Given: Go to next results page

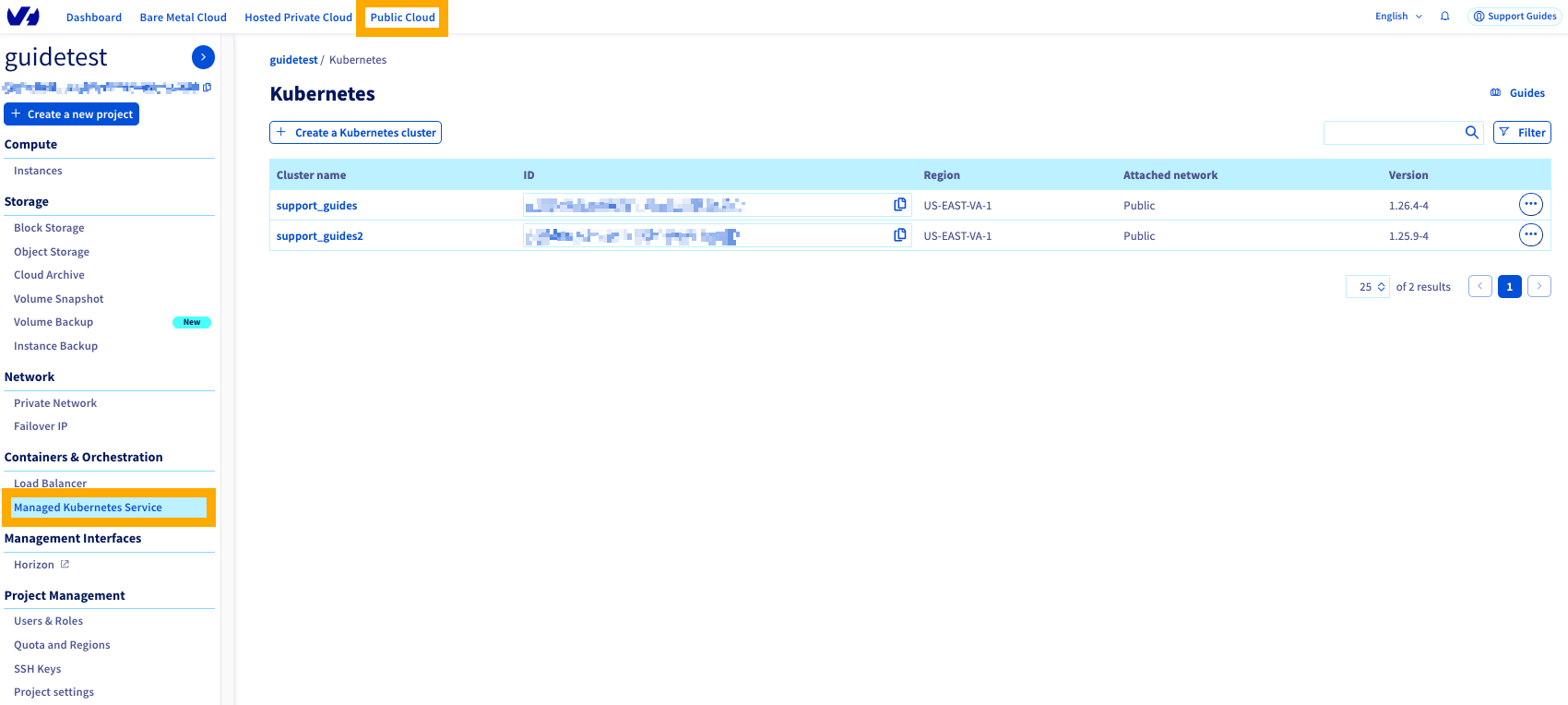Looking at the screenshot, I should pyautogui.click(x=1538, y=286).
